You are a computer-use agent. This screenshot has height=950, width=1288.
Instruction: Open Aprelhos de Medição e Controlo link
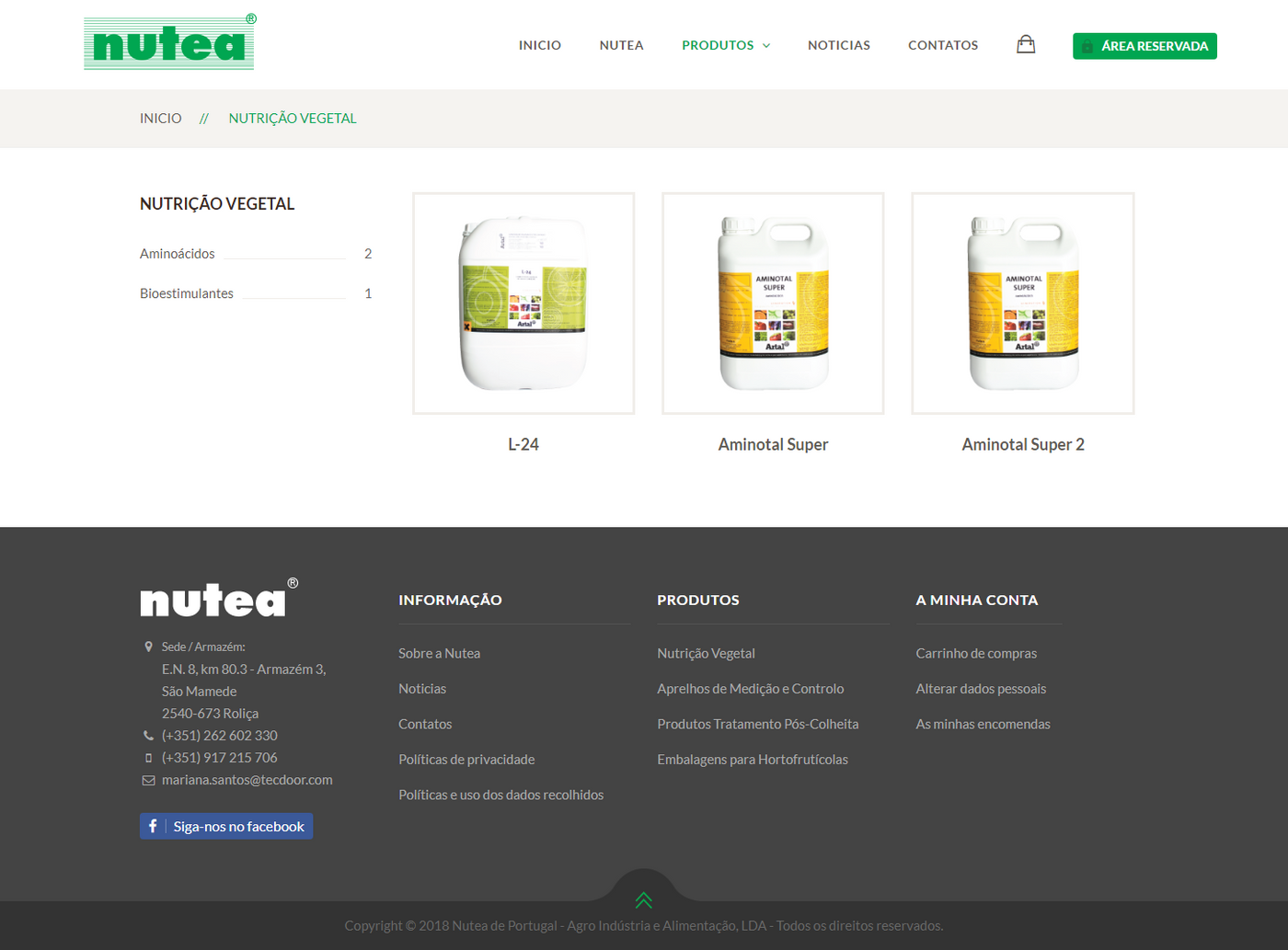pyautogui.click(x=751, y=689)
